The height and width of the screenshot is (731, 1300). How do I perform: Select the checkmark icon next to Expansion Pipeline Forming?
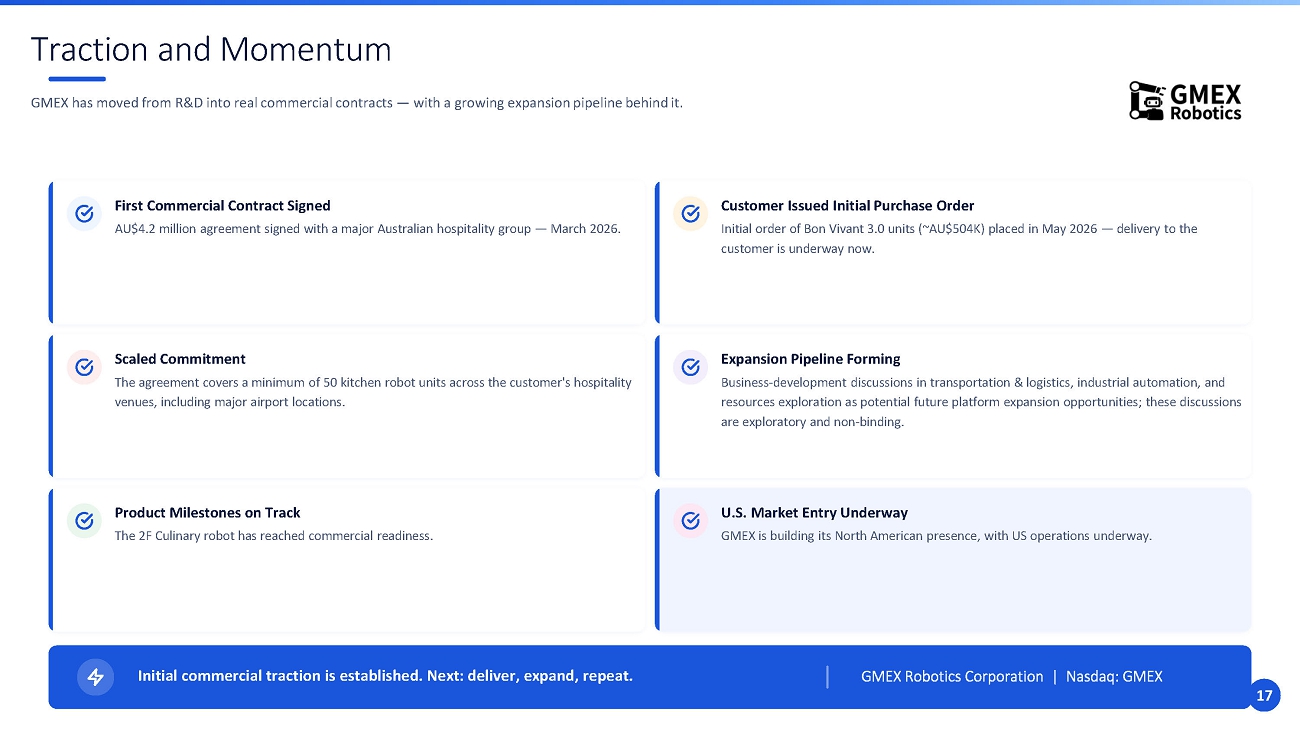pyautogui.click(x=691, y=367)
